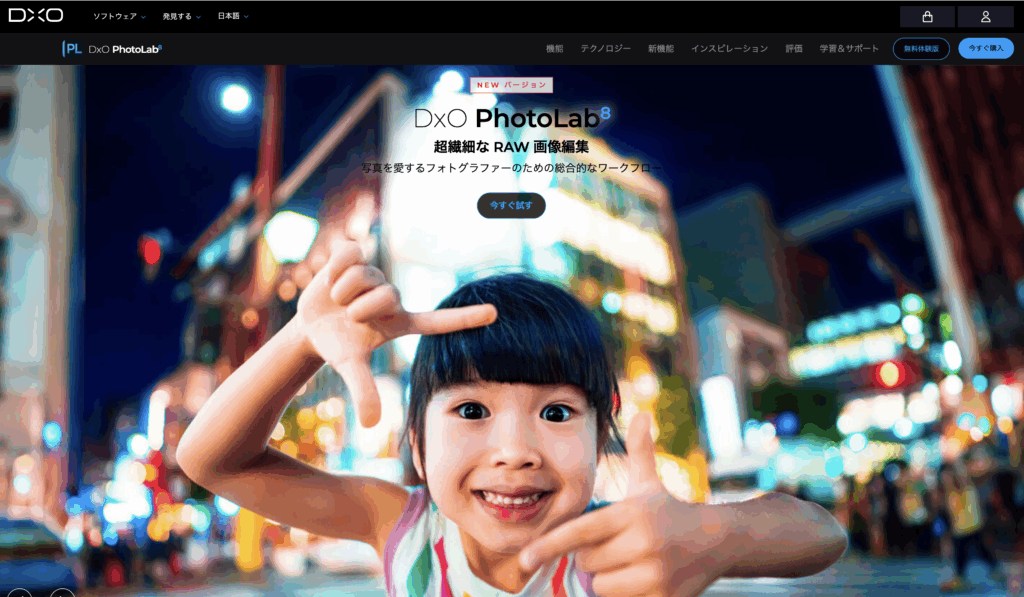Open the 評価 menu item
This screenshot has height=597, width=1024.
tap(793, 49)
